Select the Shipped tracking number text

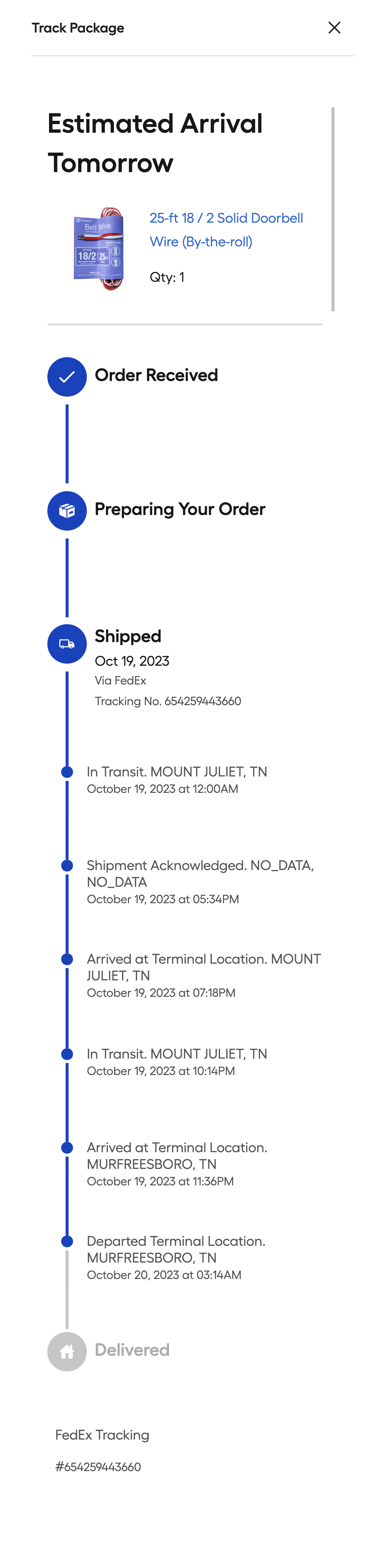[168, 701]
